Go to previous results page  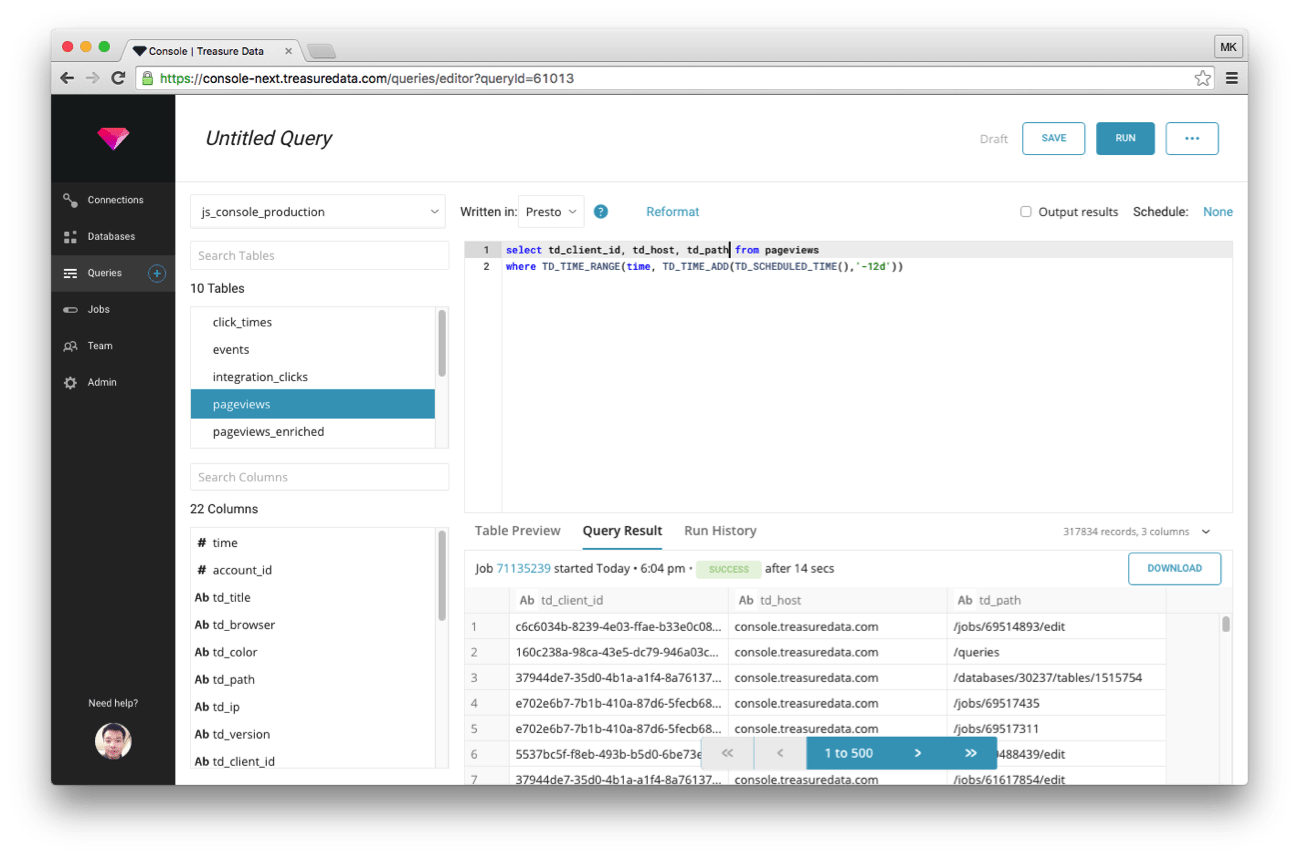click(x=780, y=754)
